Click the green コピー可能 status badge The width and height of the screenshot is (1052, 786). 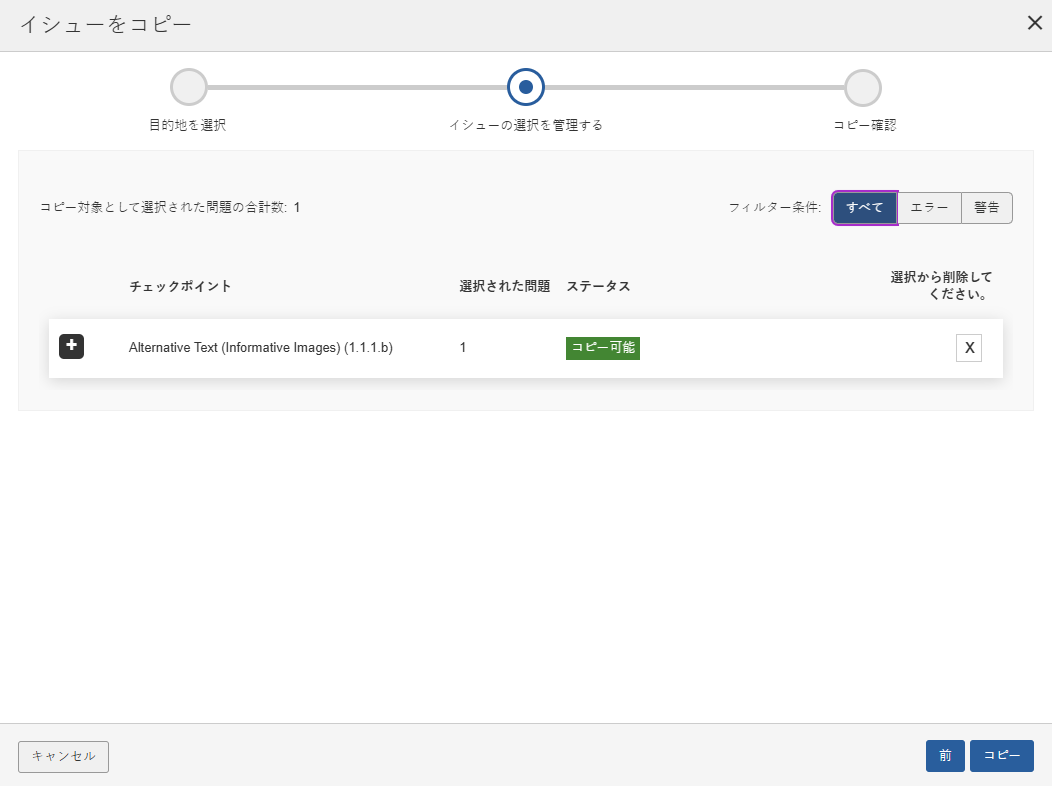(x=602, y=348)
